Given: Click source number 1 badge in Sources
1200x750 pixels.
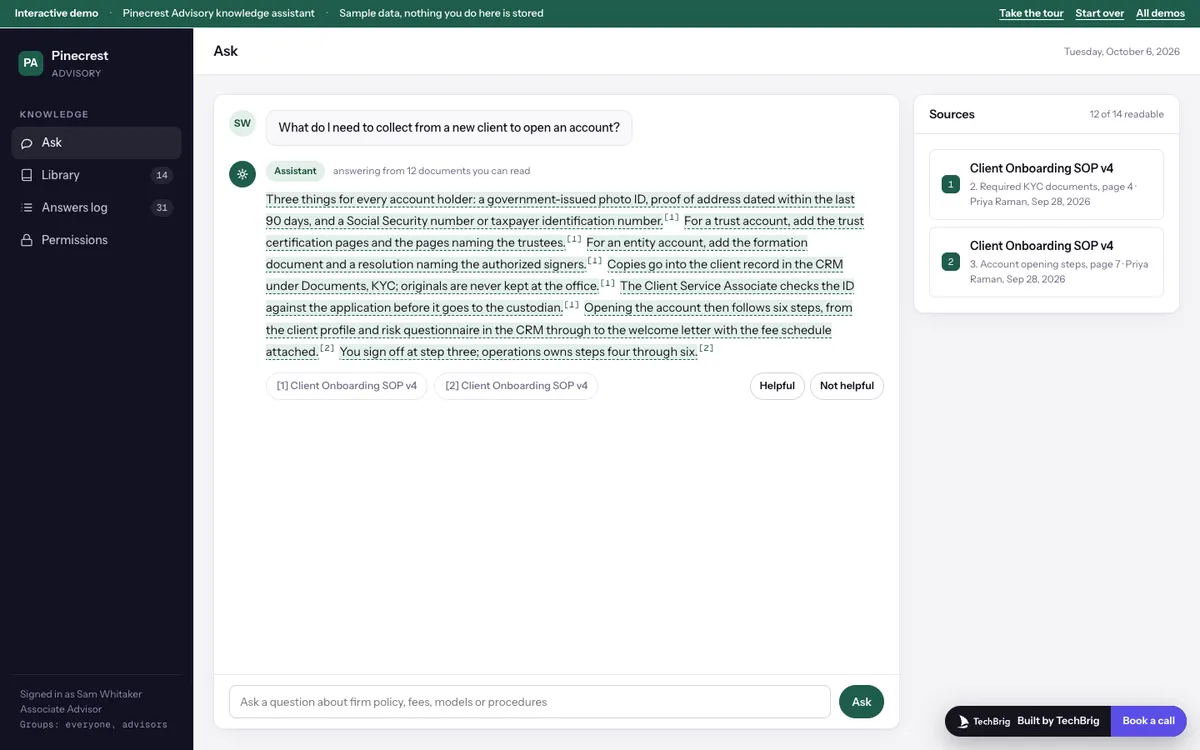Looking at the screenshot, I should [950, 184].
